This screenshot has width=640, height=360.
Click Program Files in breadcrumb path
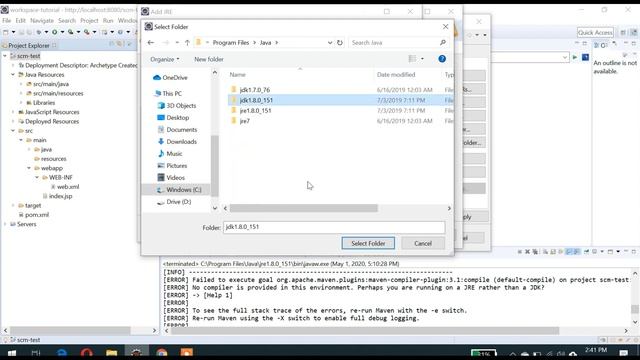point(231,42)
